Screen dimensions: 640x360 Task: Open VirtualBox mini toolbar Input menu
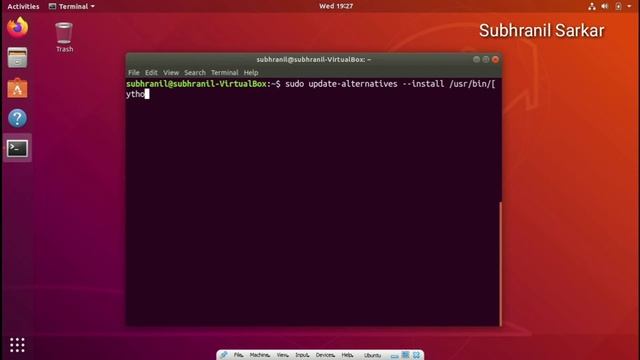pos(302,355)
